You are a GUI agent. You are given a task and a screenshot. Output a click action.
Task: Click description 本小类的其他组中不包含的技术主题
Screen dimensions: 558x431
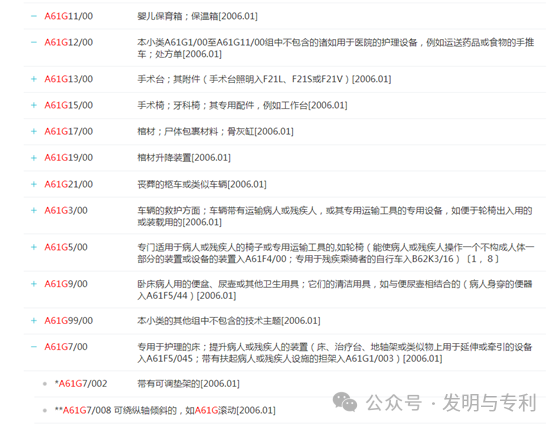point(229,321)
